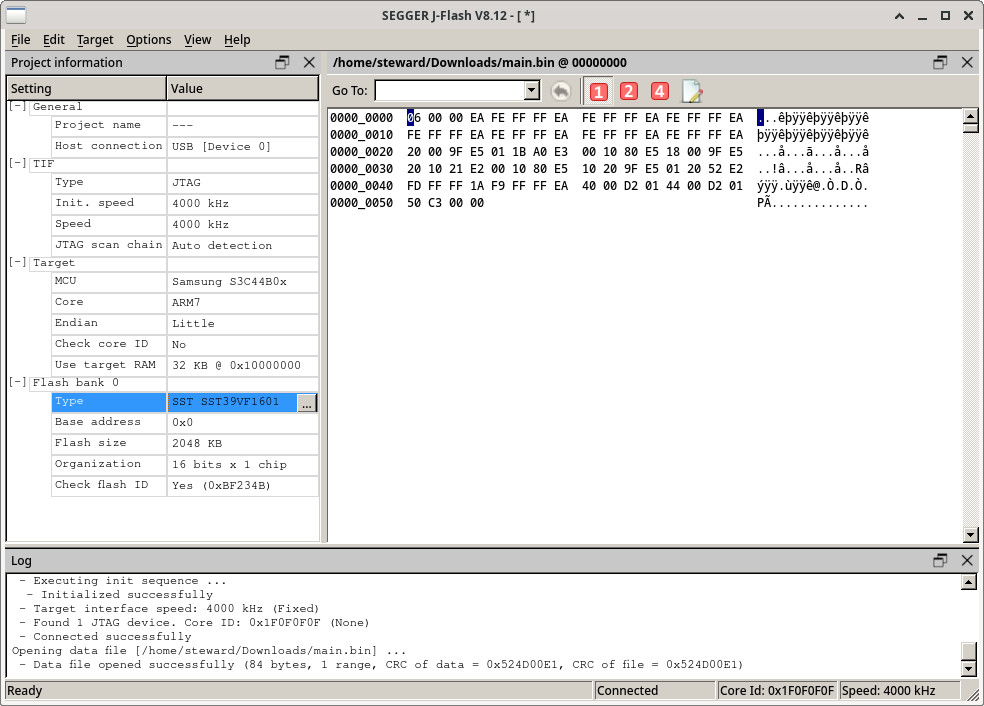Select 2-byte display width icon
This screenshot has width=984, height=706.
tap(629, 91)
